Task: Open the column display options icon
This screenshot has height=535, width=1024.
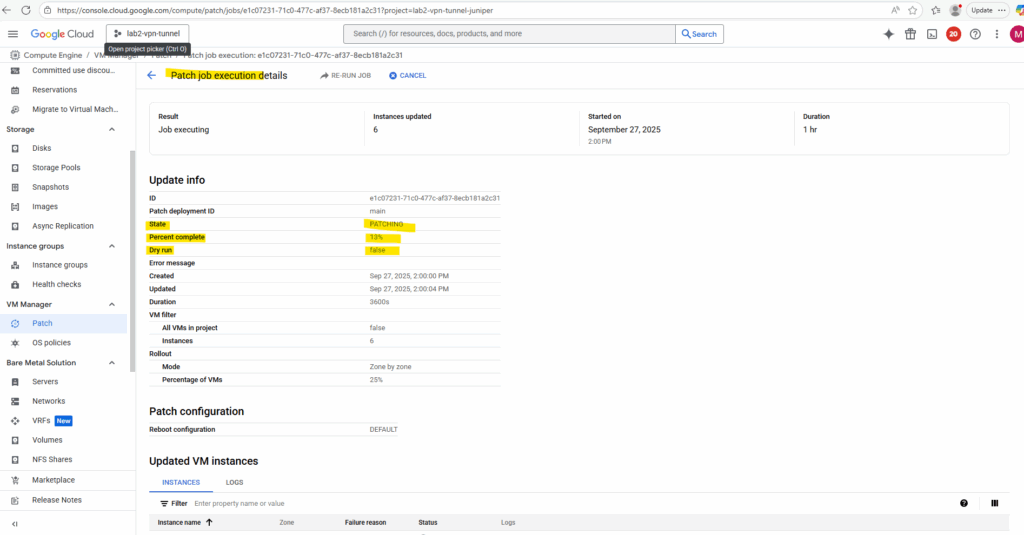Action: [x=995, y=503]
